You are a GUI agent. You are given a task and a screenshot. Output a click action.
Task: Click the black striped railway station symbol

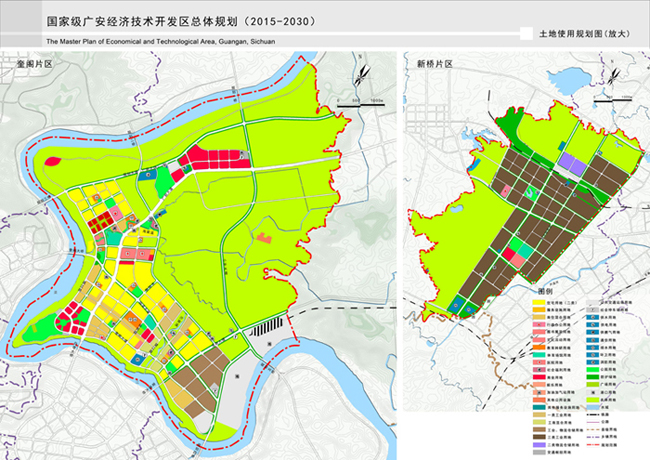click(267, 327)
